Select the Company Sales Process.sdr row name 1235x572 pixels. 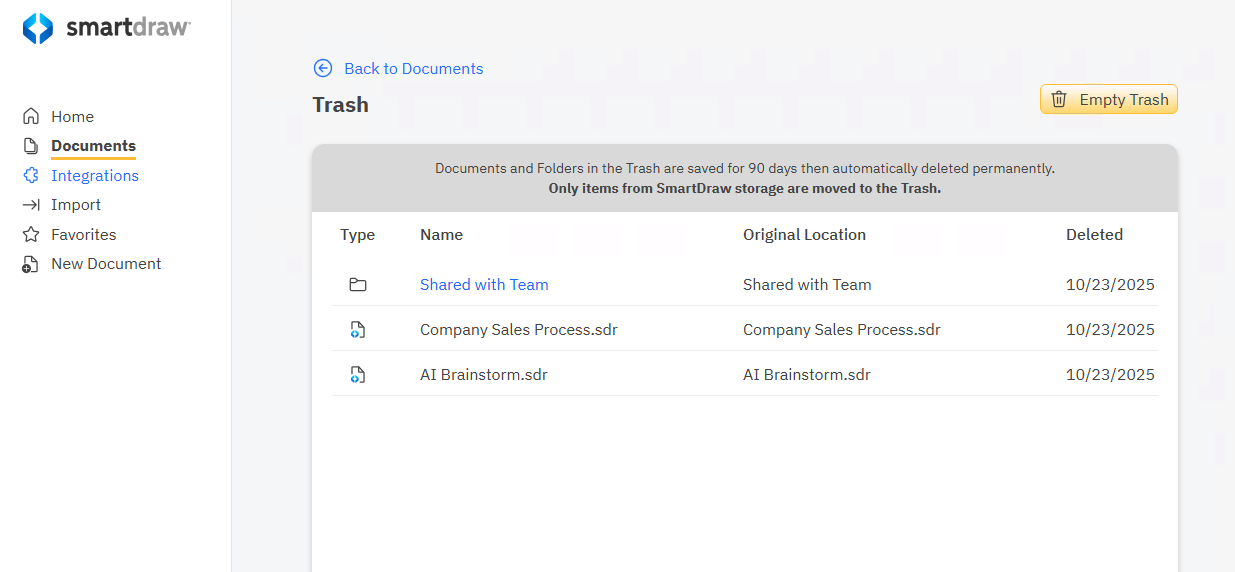click(518, 329)
